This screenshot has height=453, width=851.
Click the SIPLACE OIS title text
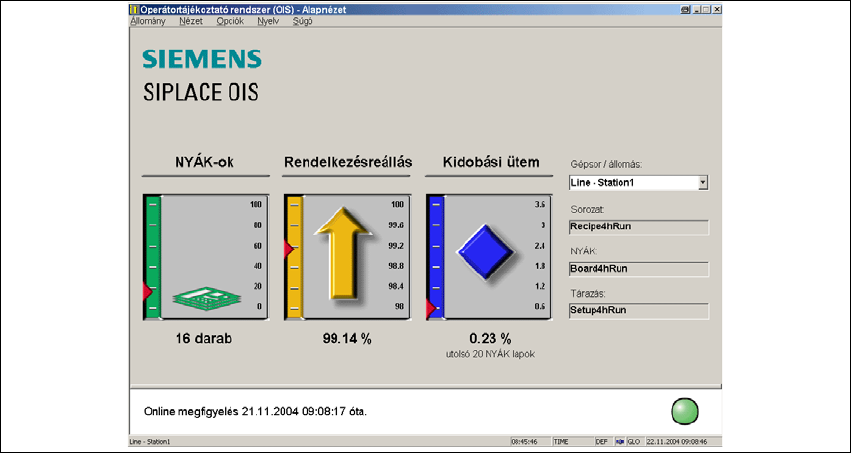201,92
